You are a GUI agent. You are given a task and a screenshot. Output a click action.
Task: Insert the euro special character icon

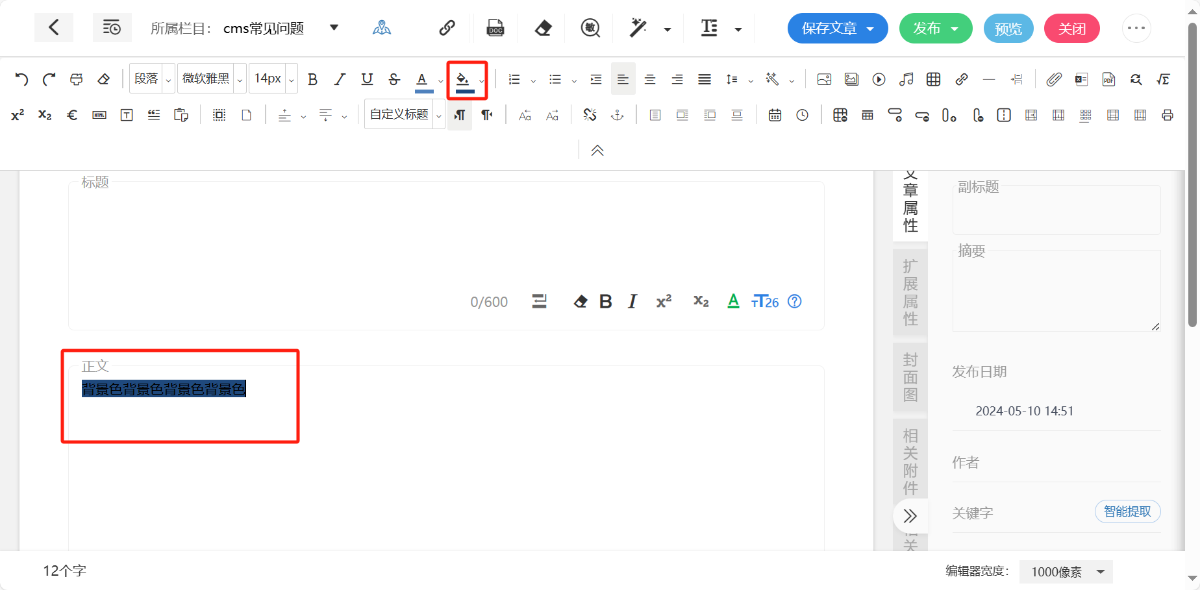[x=72, y=115]
